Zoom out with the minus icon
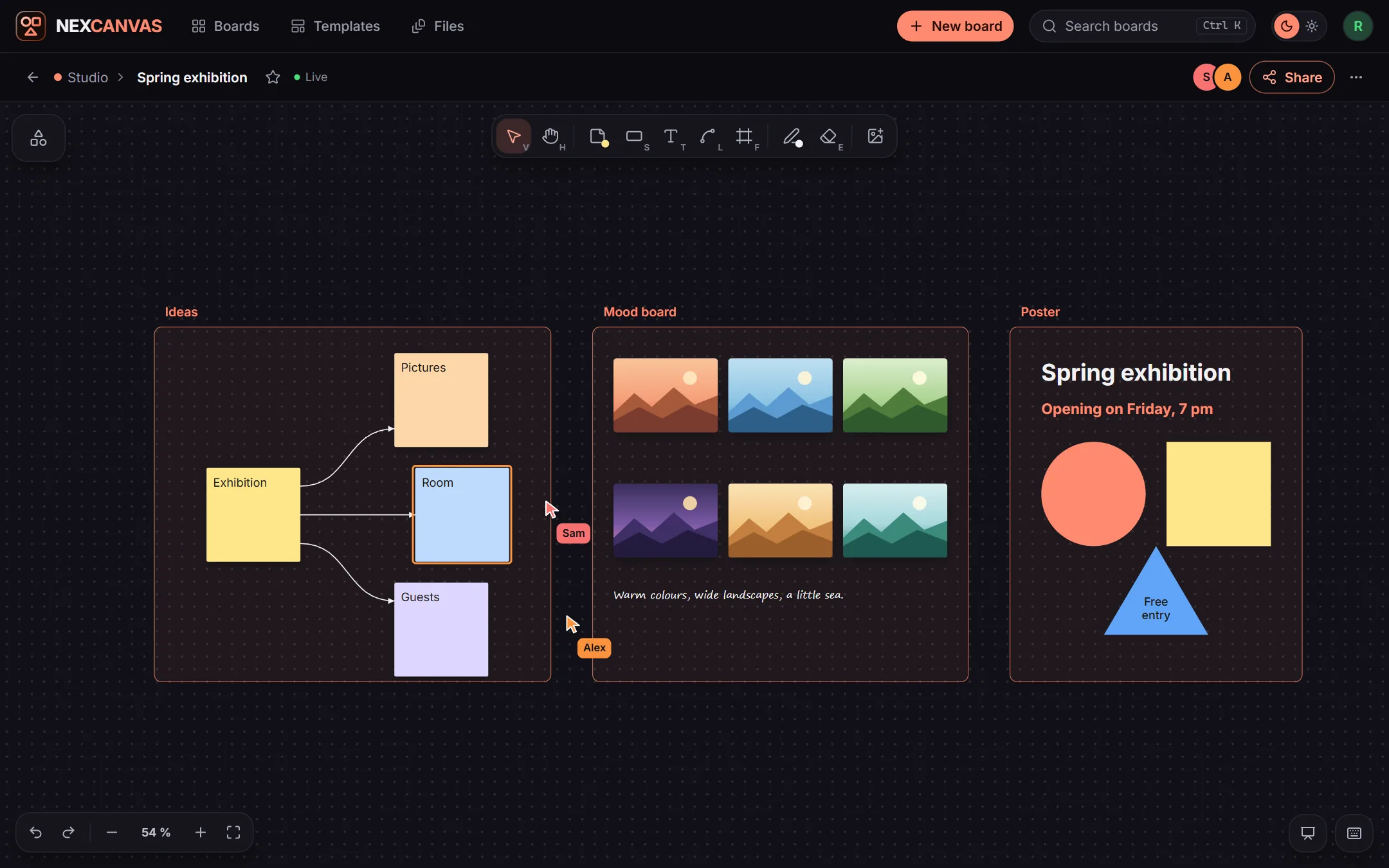Viewport: 1389px width, 868px height. [112, 833]
